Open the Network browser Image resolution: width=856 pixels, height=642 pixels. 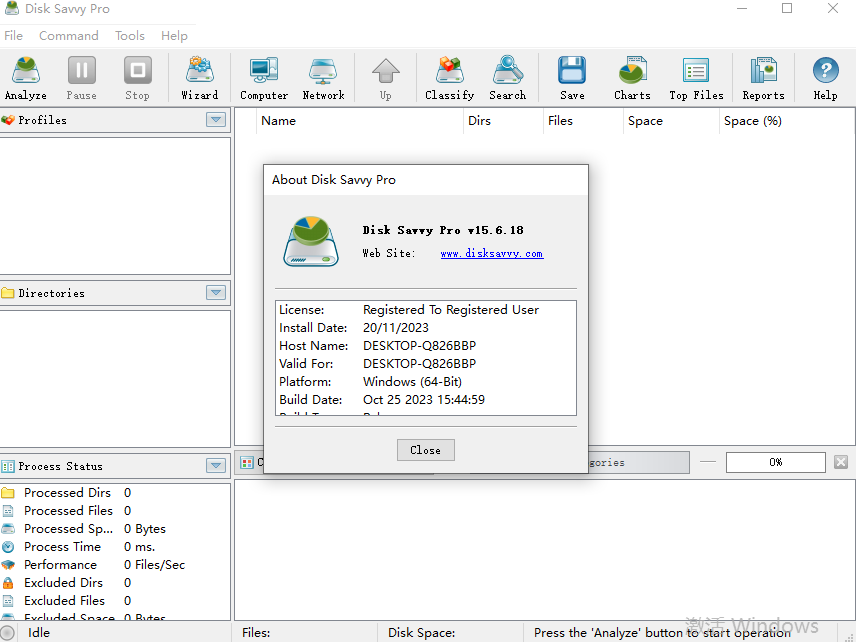coord(323,78)
